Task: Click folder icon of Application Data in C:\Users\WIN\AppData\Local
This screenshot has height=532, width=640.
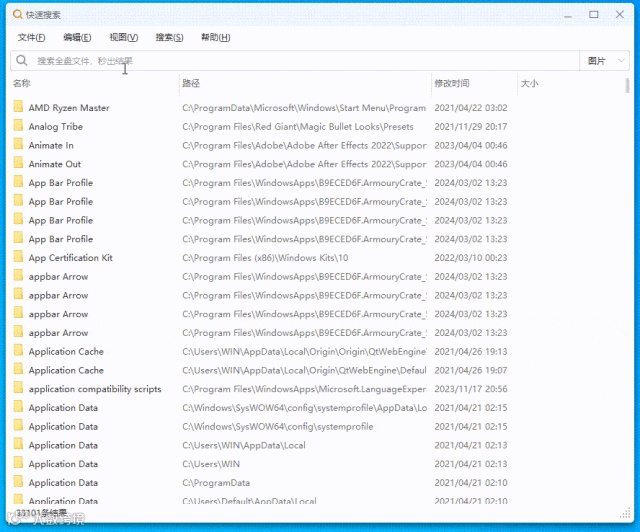Action: [x=18, y=444]
